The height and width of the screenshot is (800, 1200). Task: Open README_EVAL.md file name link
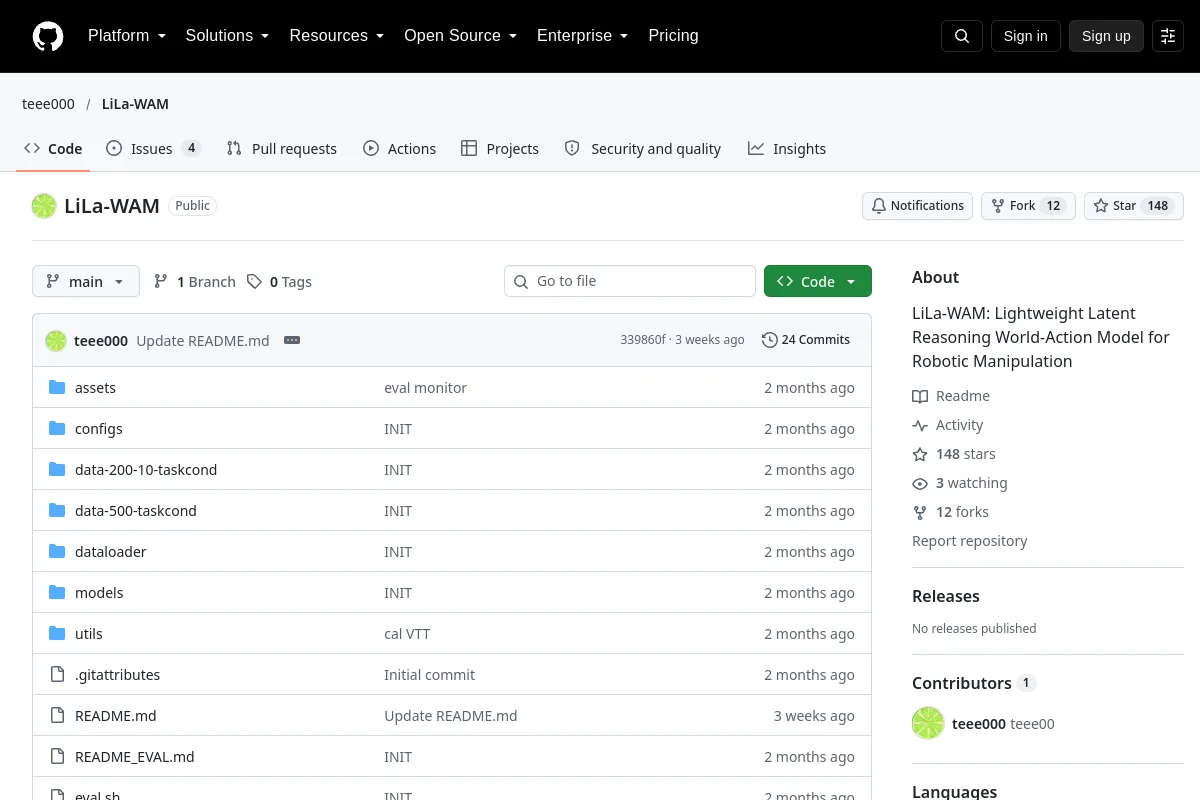tap(135, 757)
